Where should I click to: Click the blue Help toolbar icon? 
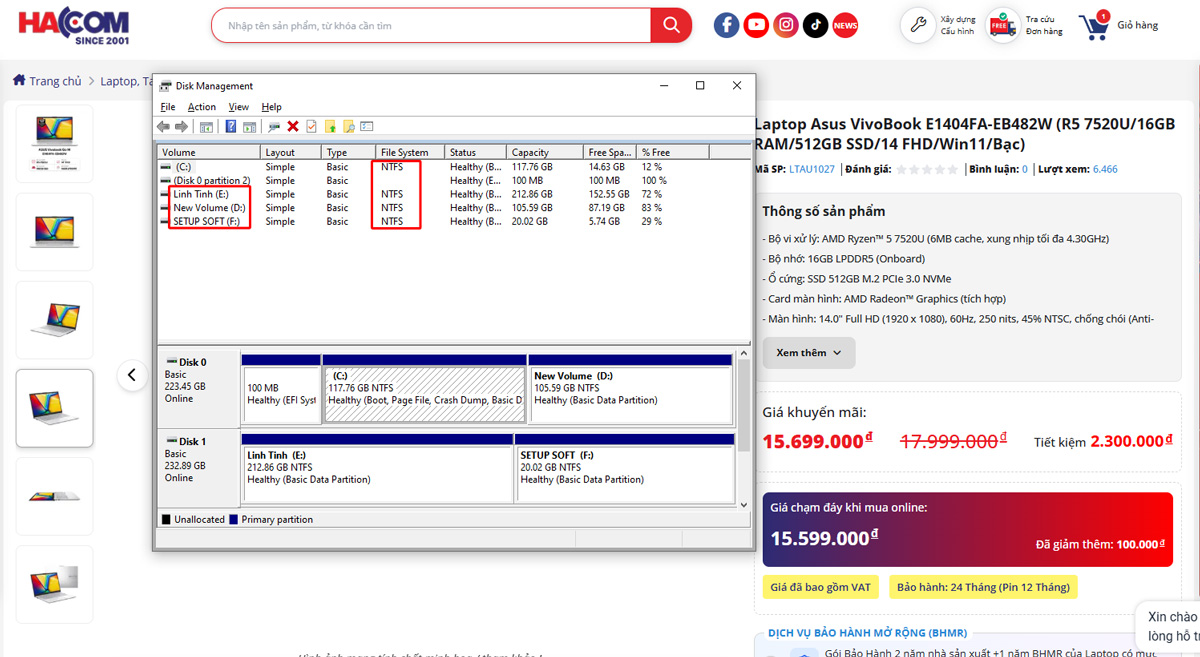tap(231, 127)
